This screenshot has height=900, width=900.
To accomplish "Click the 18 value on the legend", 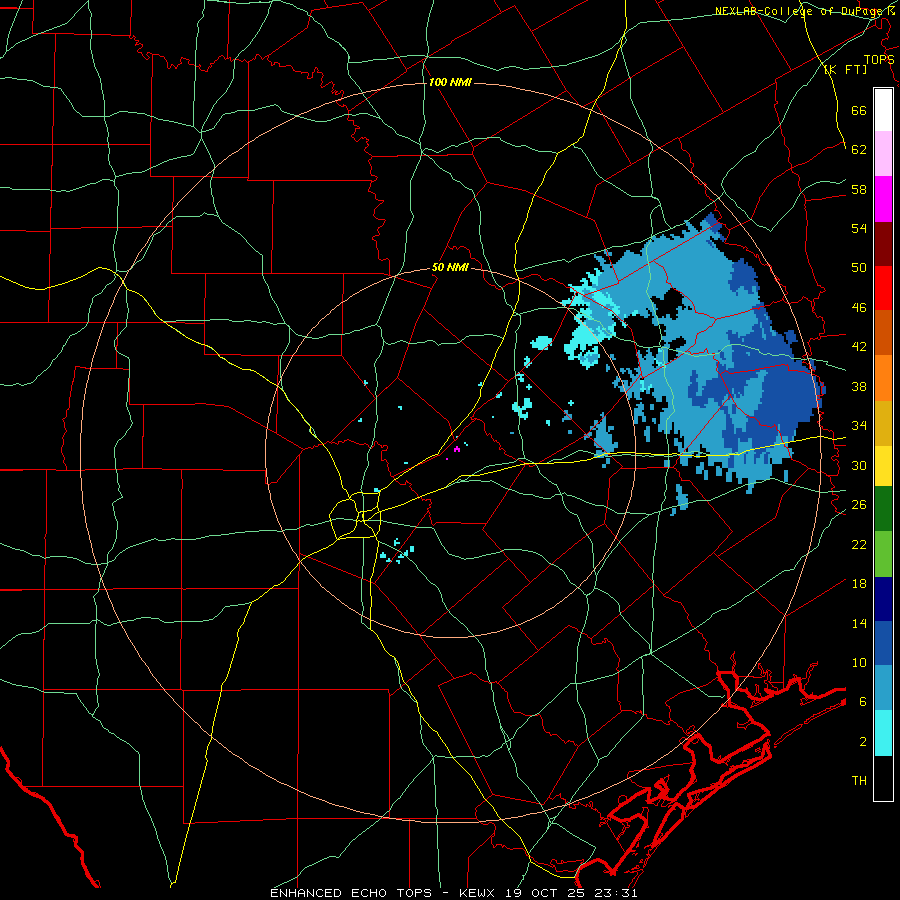I will pos(859,584).
